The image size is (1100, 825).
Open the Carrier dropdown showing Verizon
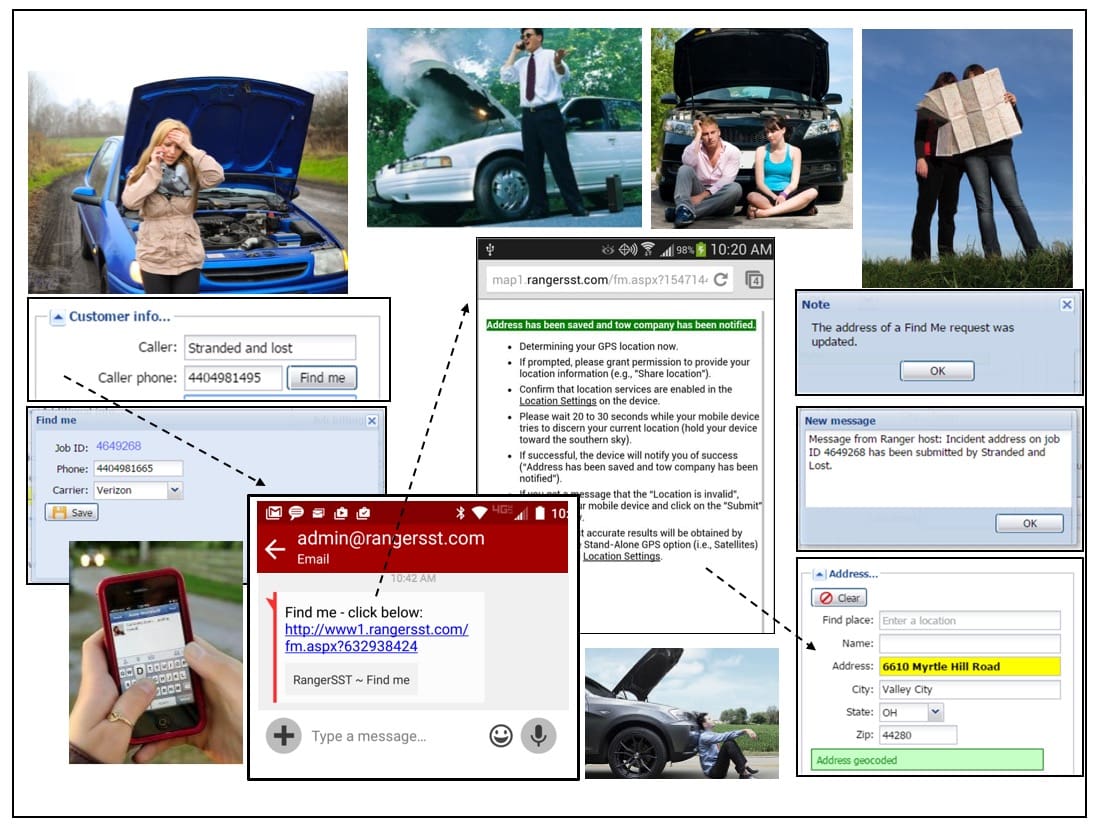click(x=175, y=490)
